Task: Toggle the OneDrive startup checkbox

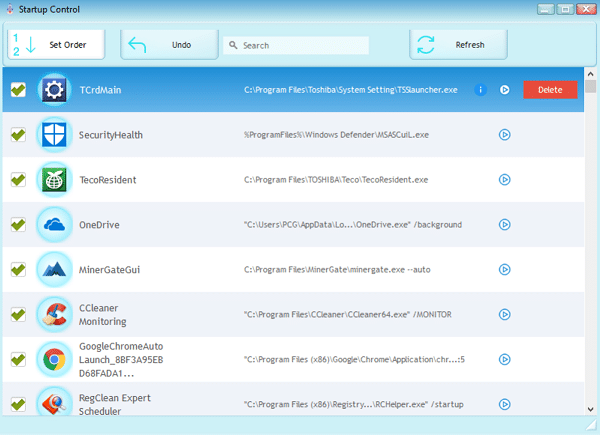Action: point(18,225)
